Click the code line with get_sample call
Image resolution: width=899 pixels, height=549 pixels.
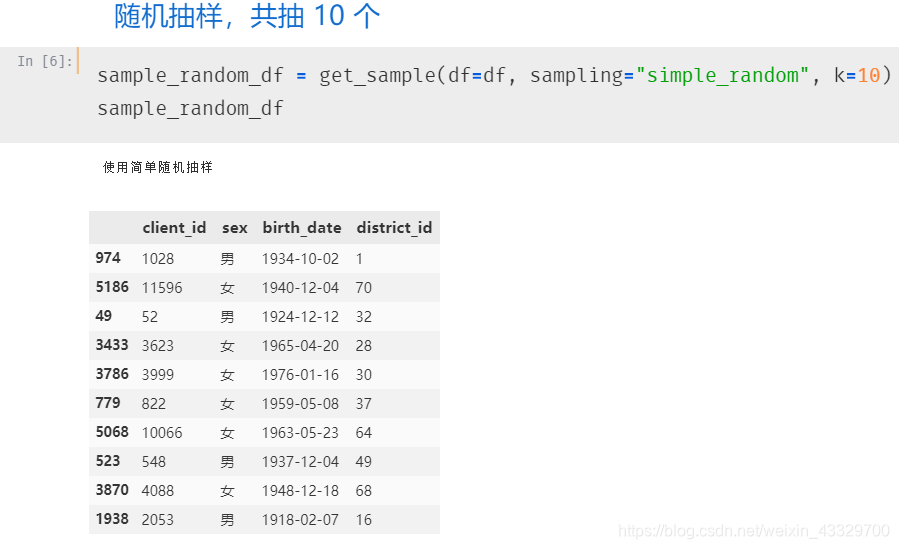click(494, 75)
